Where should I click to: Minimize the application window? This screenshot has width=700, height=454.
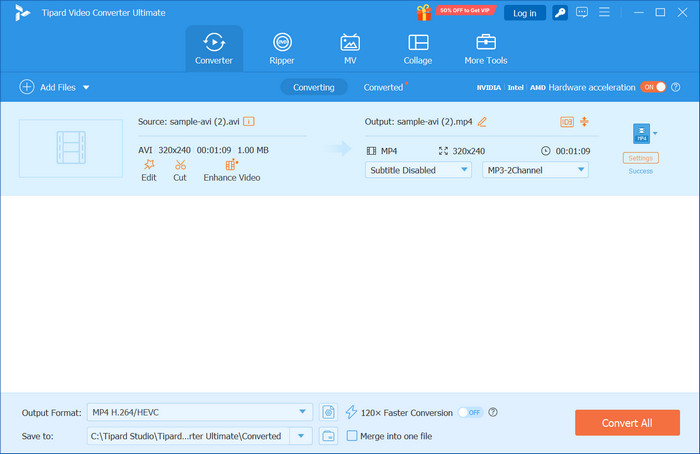(639, 12)
